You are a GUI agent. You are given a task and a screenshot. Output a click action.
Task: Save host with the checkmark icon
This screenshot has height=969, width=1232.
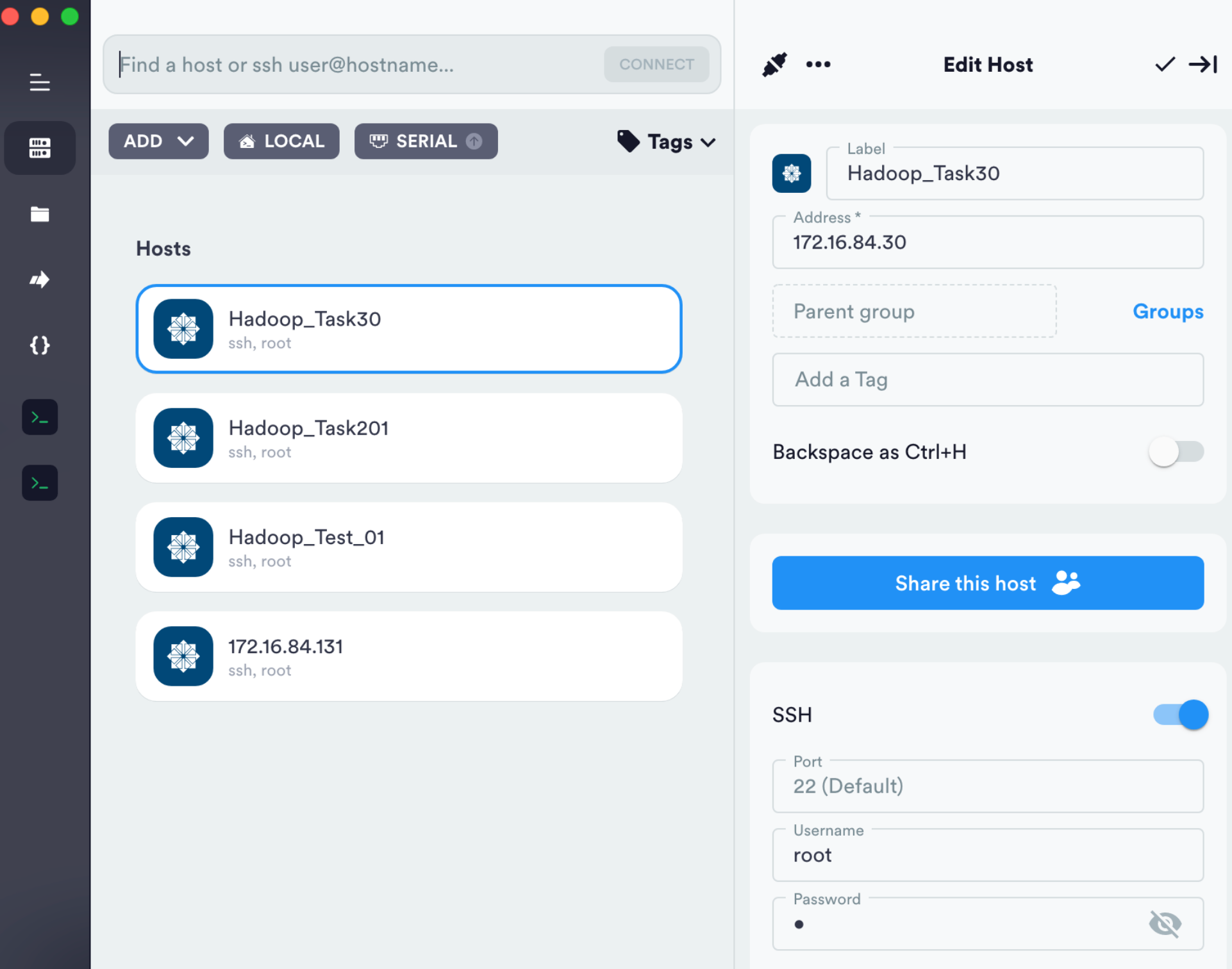pos(1165,64)
